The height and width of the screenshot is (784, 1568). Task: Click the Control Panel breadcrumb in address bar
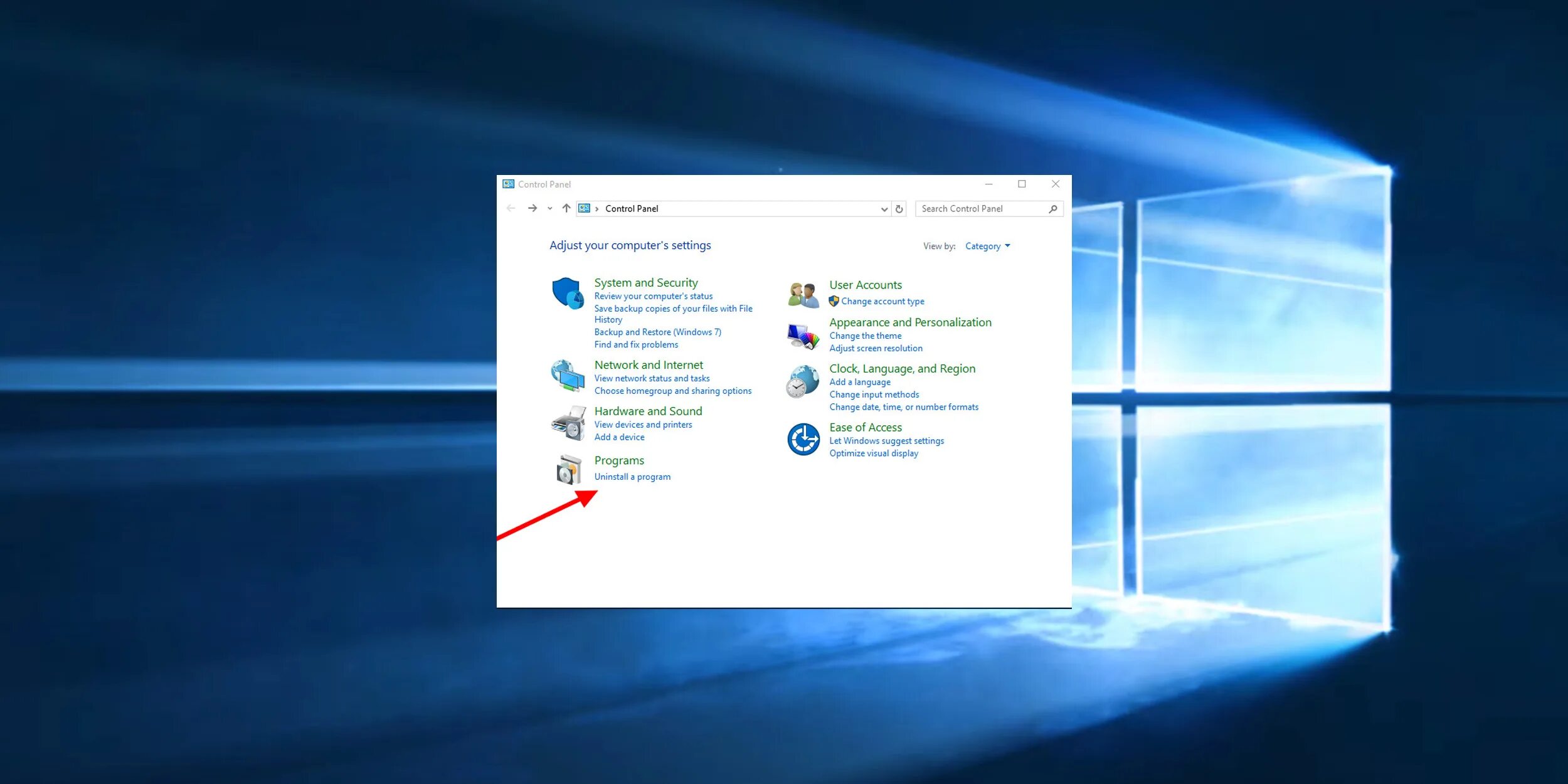pos(632,209)
